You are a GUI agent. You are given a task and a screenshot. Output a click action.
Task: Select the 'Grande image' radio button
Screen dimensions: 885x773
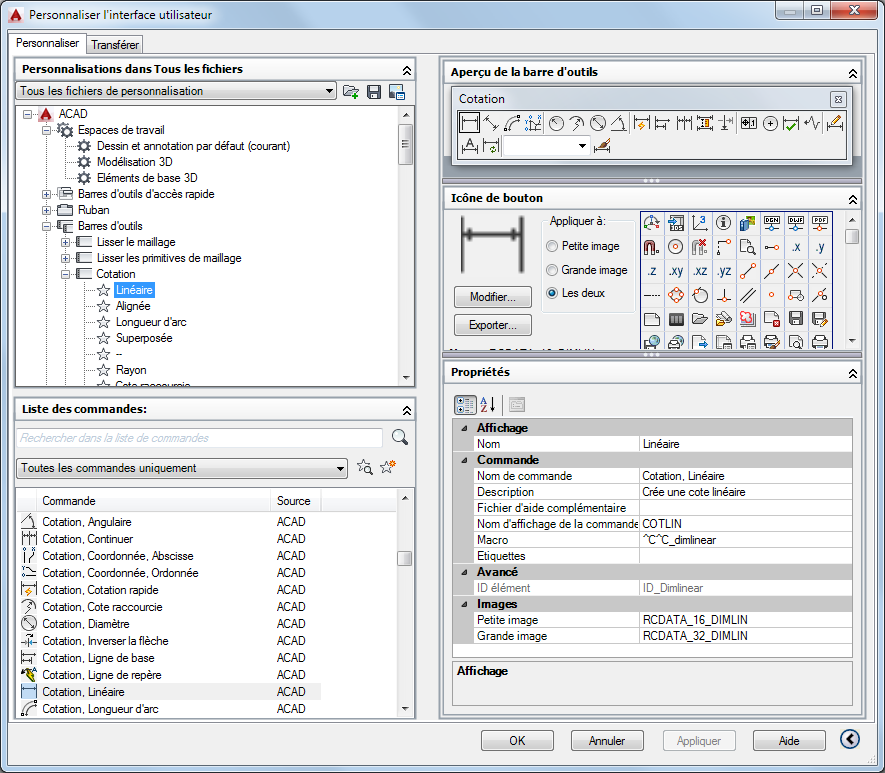pyautogui.click(x=552, y=270)
